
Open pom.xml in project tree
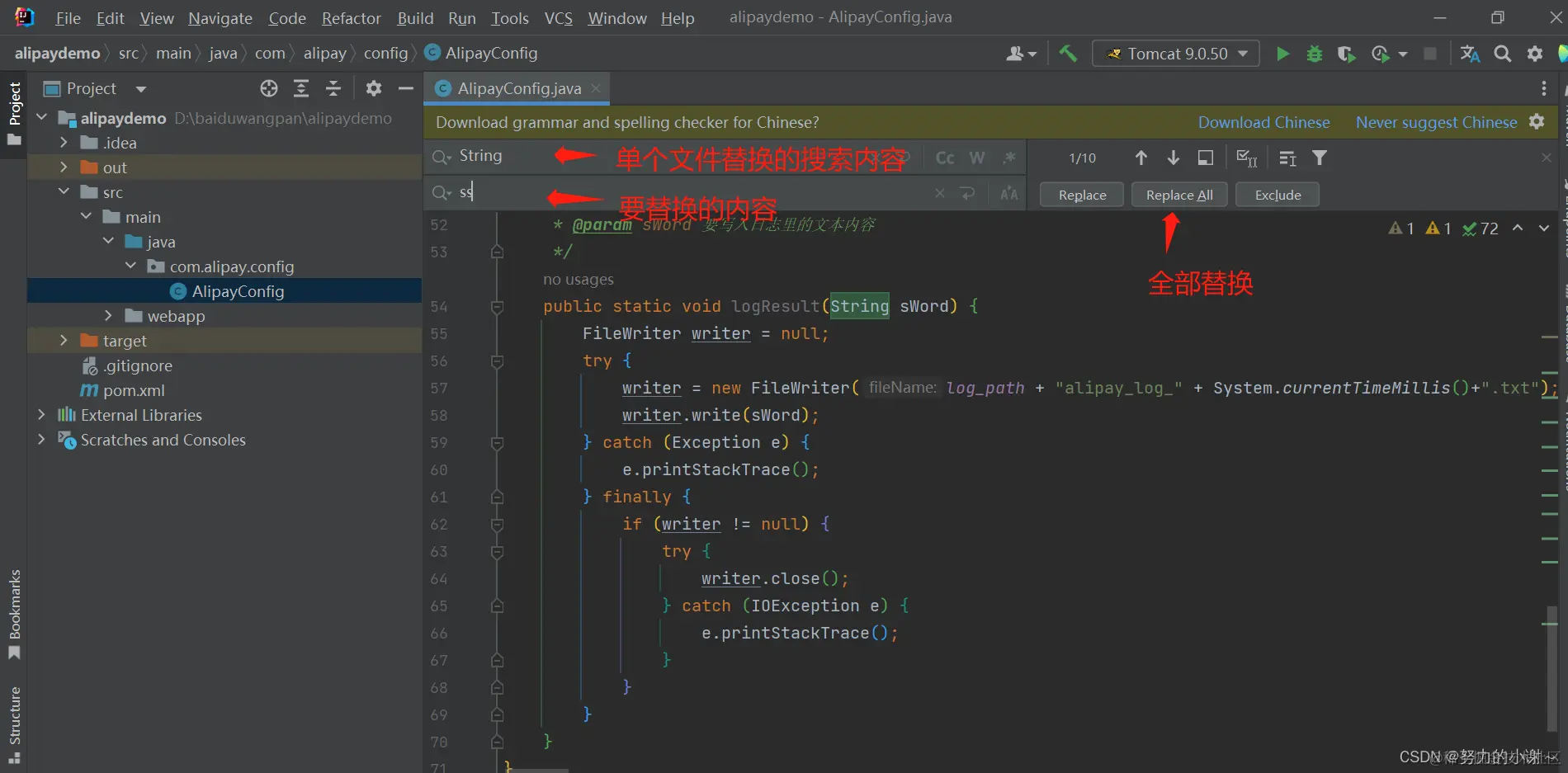(134, 390)
